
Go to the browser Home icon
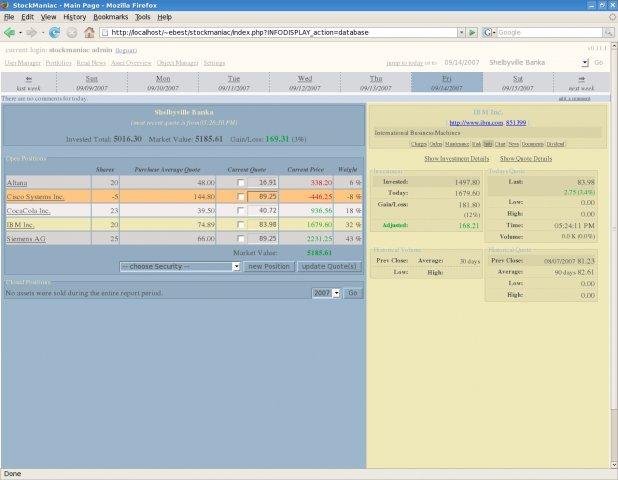pyautogui.click(x=89, y=32)
